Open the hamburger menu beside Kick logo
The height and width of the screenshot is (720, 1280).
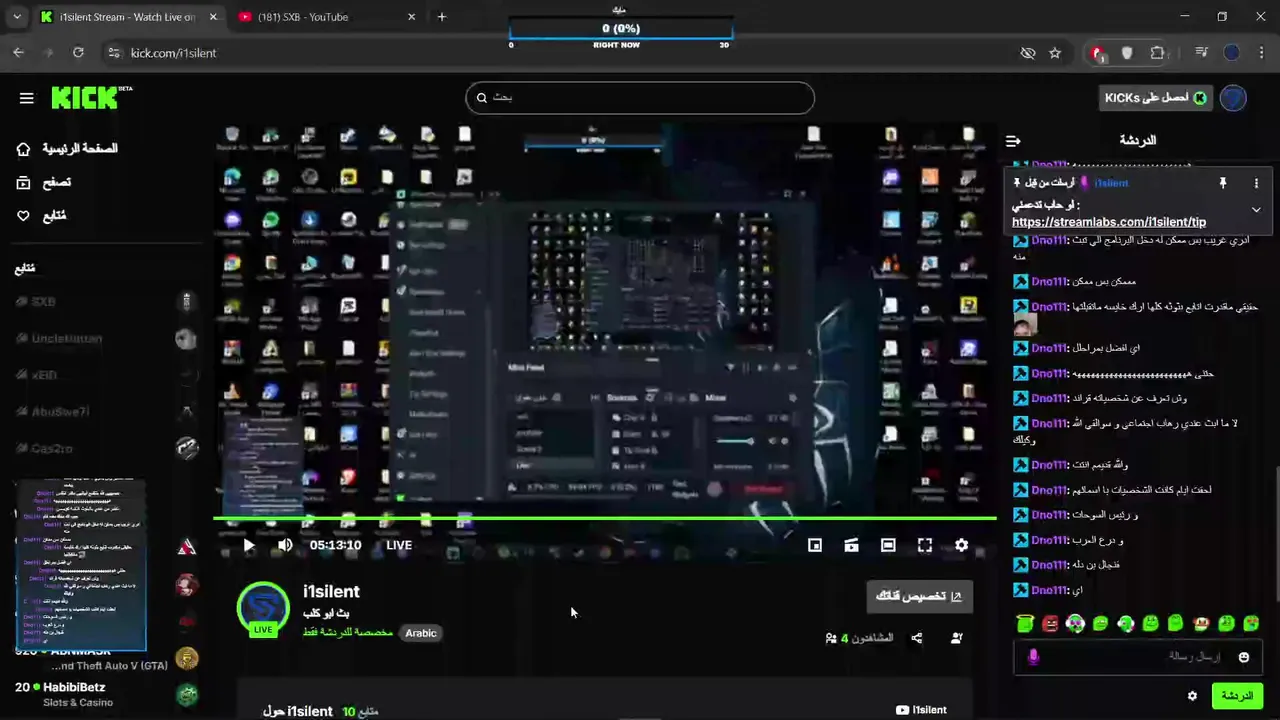[26, 98]
